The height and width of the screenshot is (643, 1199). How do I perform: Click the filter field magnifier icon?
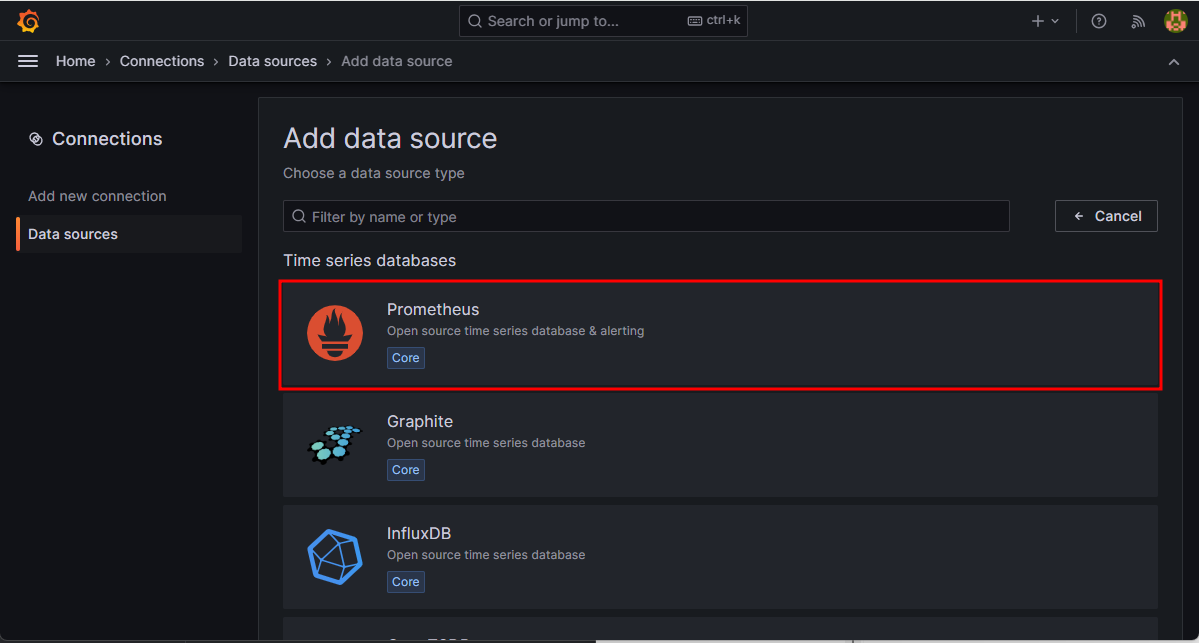(299, 216)
